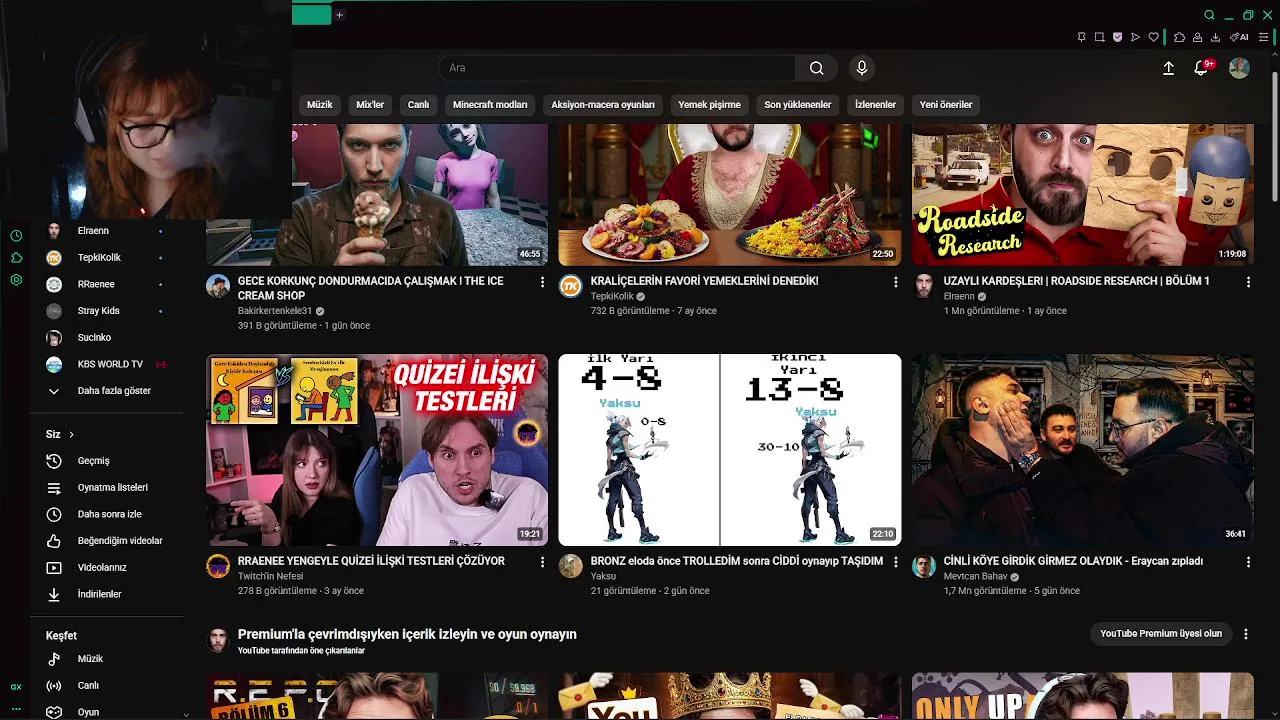Click the browser pinboards pin icon

[x=1081, y=37]
